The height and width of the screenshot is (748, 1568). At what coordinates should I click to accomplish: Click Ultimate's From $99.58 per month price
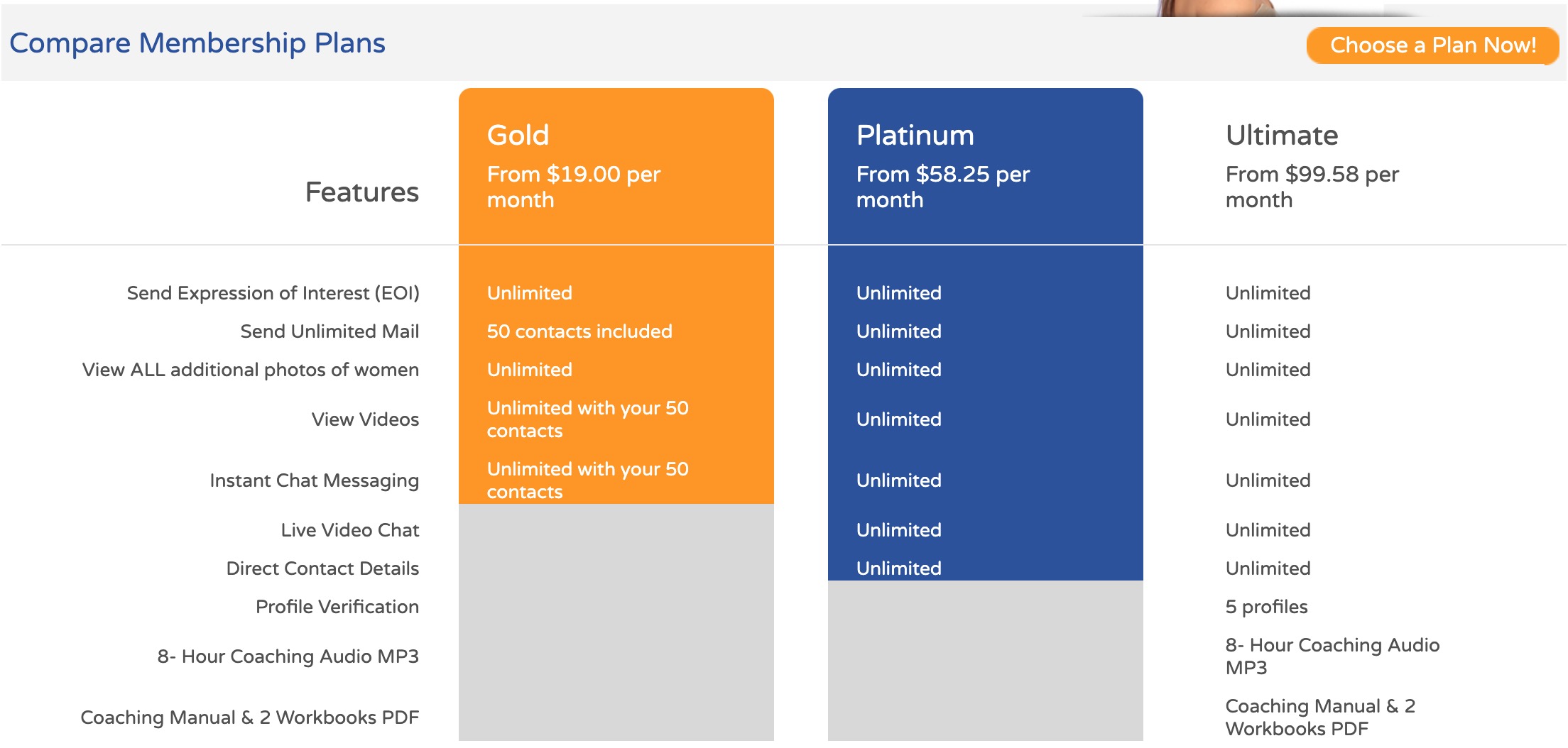click(x=1312, y=187)
